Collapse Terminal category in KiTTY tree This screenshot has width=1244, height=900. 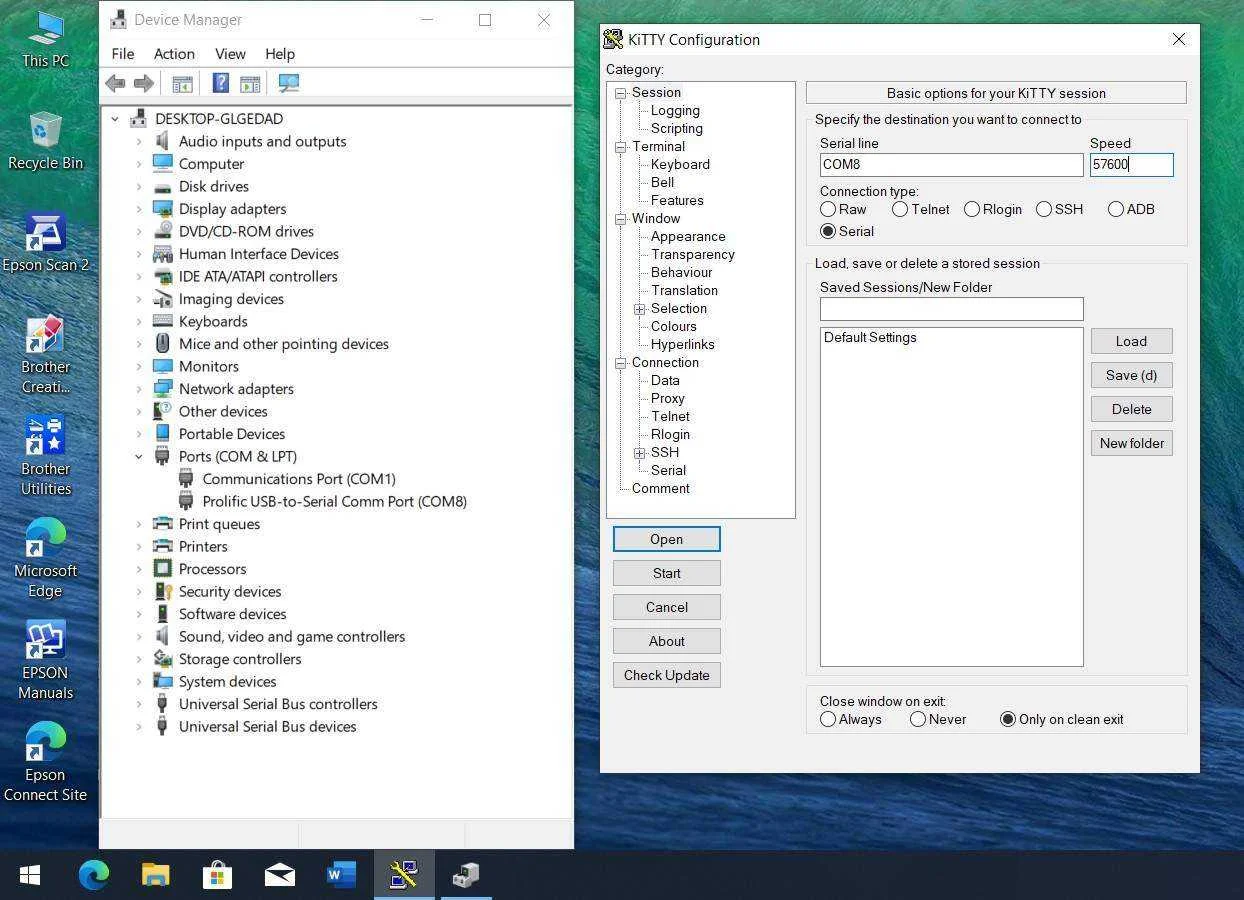pyautogui.click(x=621, y=147)
